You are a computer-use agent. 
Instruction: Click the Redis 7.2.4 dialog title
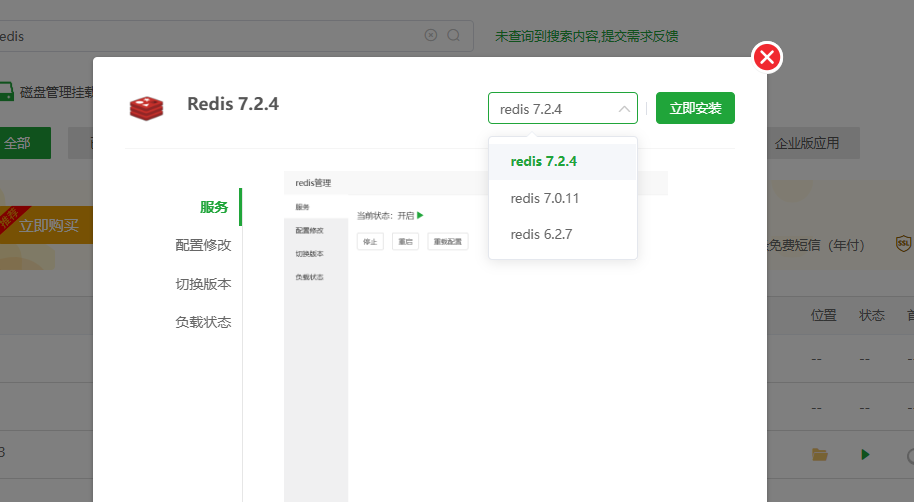pyautogui.click(x=233, y=104)
